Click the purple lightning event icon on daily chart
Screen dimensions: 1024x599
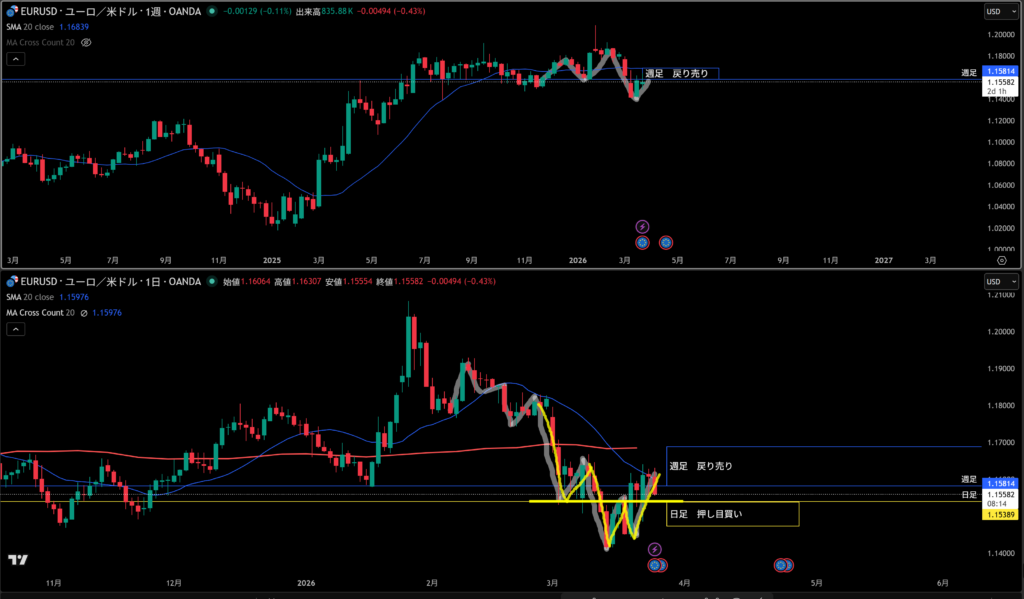(x=654, y=549)
